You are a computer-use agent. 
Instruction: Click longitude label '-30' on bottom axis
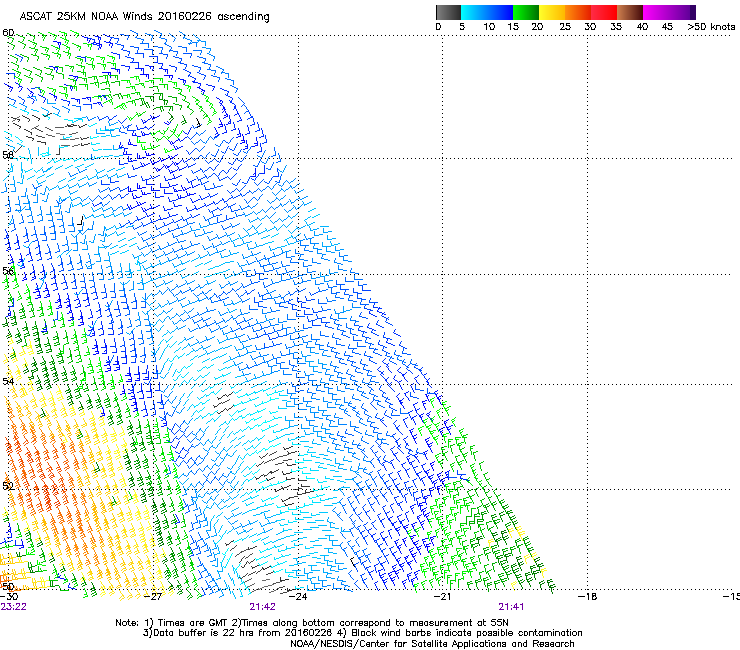[9, 597]
